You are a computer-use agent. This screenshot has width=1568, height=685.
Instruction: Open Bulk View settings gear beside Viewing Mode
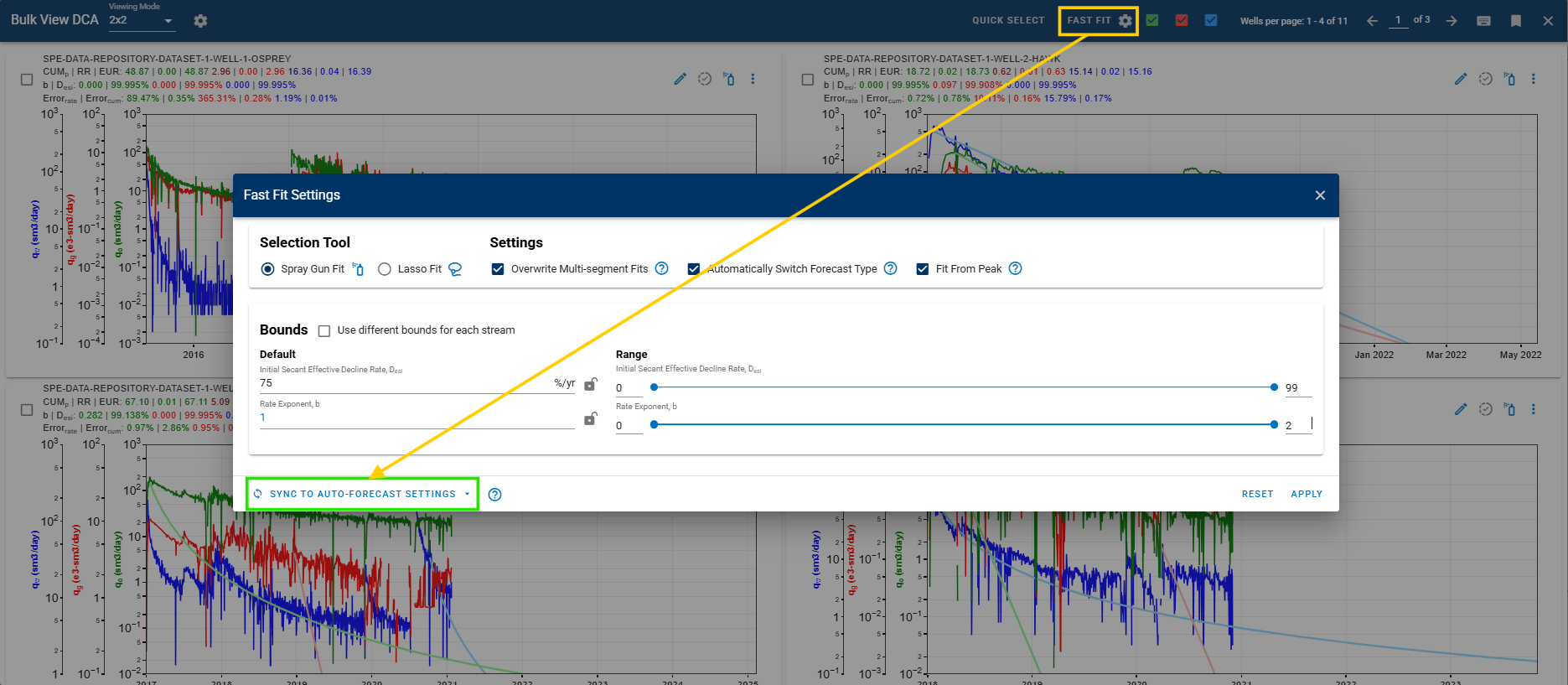tap(200, 21)
